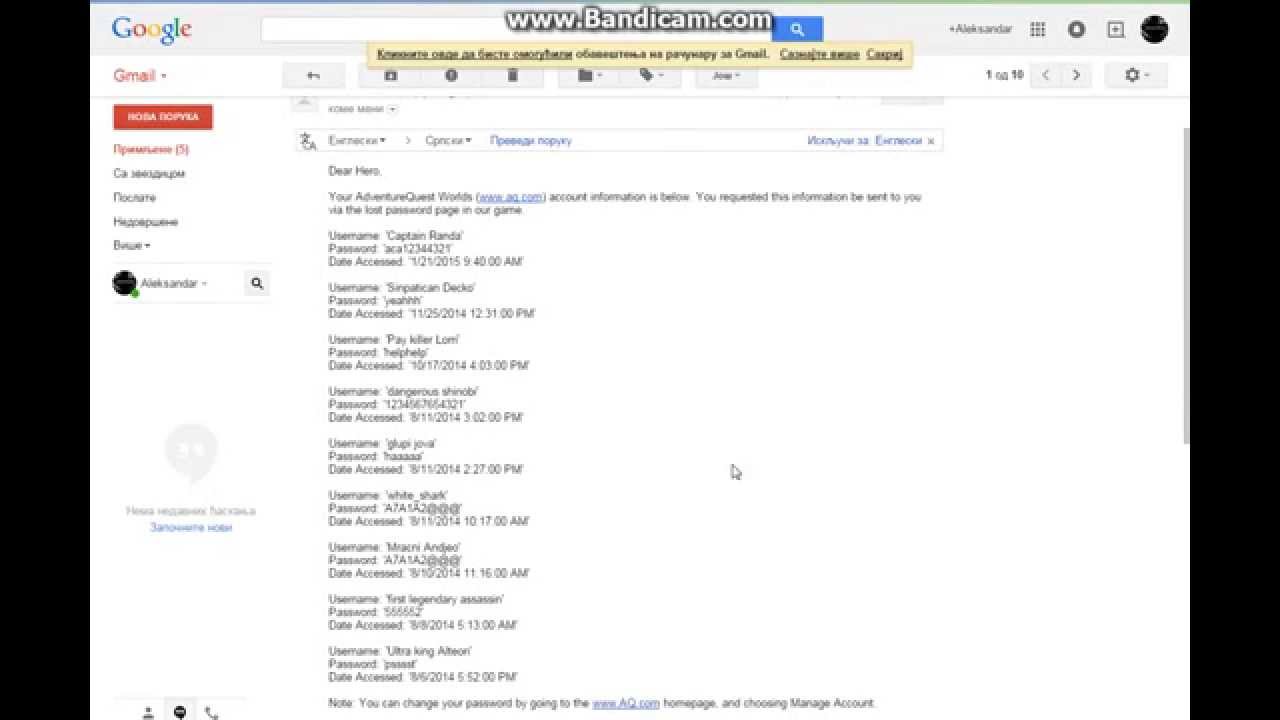This screenshot has height=720, width=1280.
Task: Click the date '1/21/2015 9:40:00 AM' line
Action: [426, 262]
